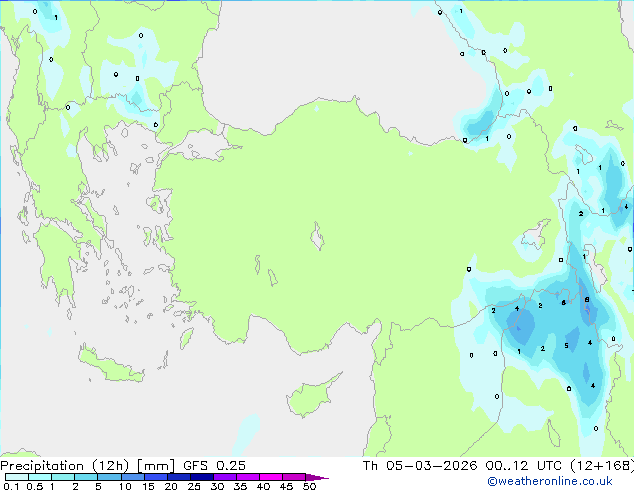Image resolution: width=634 pixels, height=490 pixels.
Task: Click the 2–5 mm legend color box
Action: click(86, 477)
